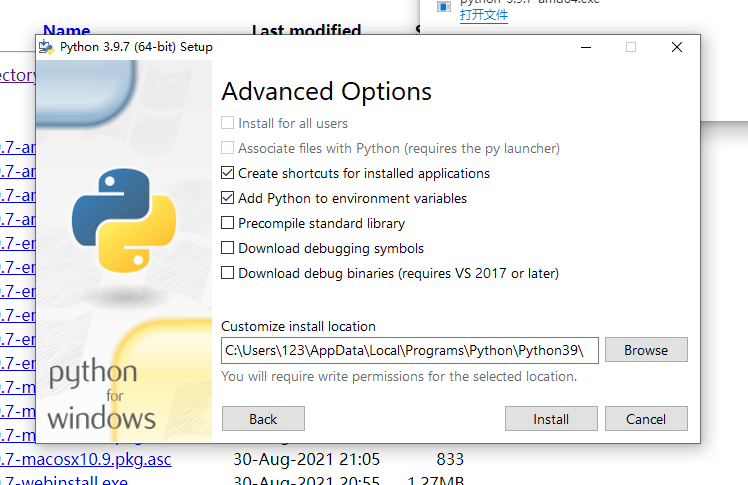Close the Python Setup window
Screen dimensions: 748x485
(676, 47)
